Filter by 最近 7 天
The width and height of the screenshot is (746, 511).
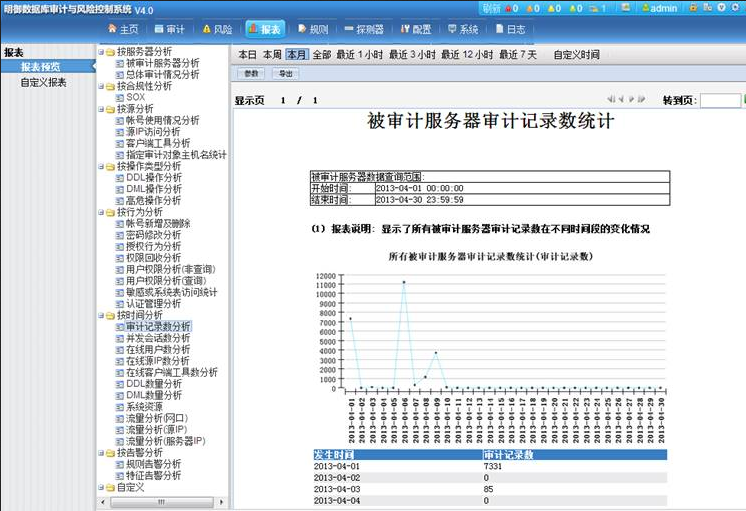tap(518, 55)
